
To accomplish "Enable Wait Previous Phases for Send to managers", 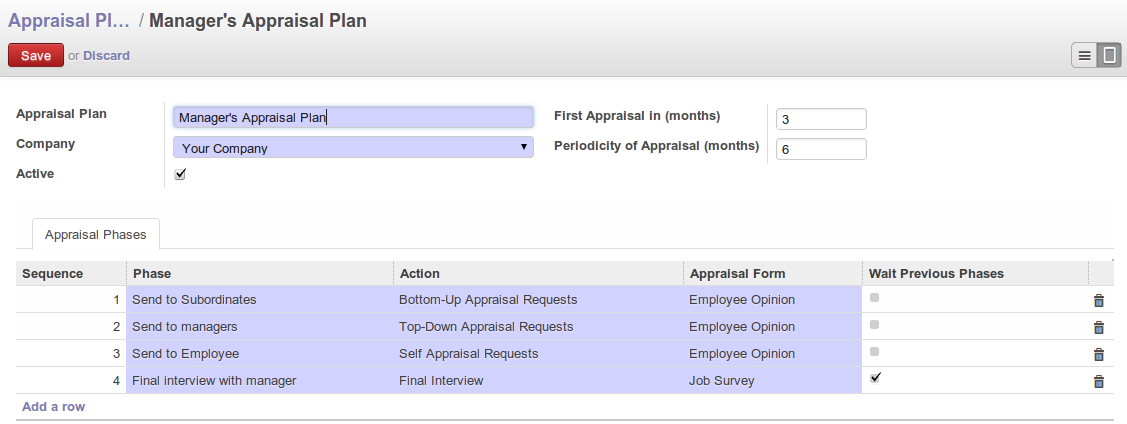I will point(876,325).
